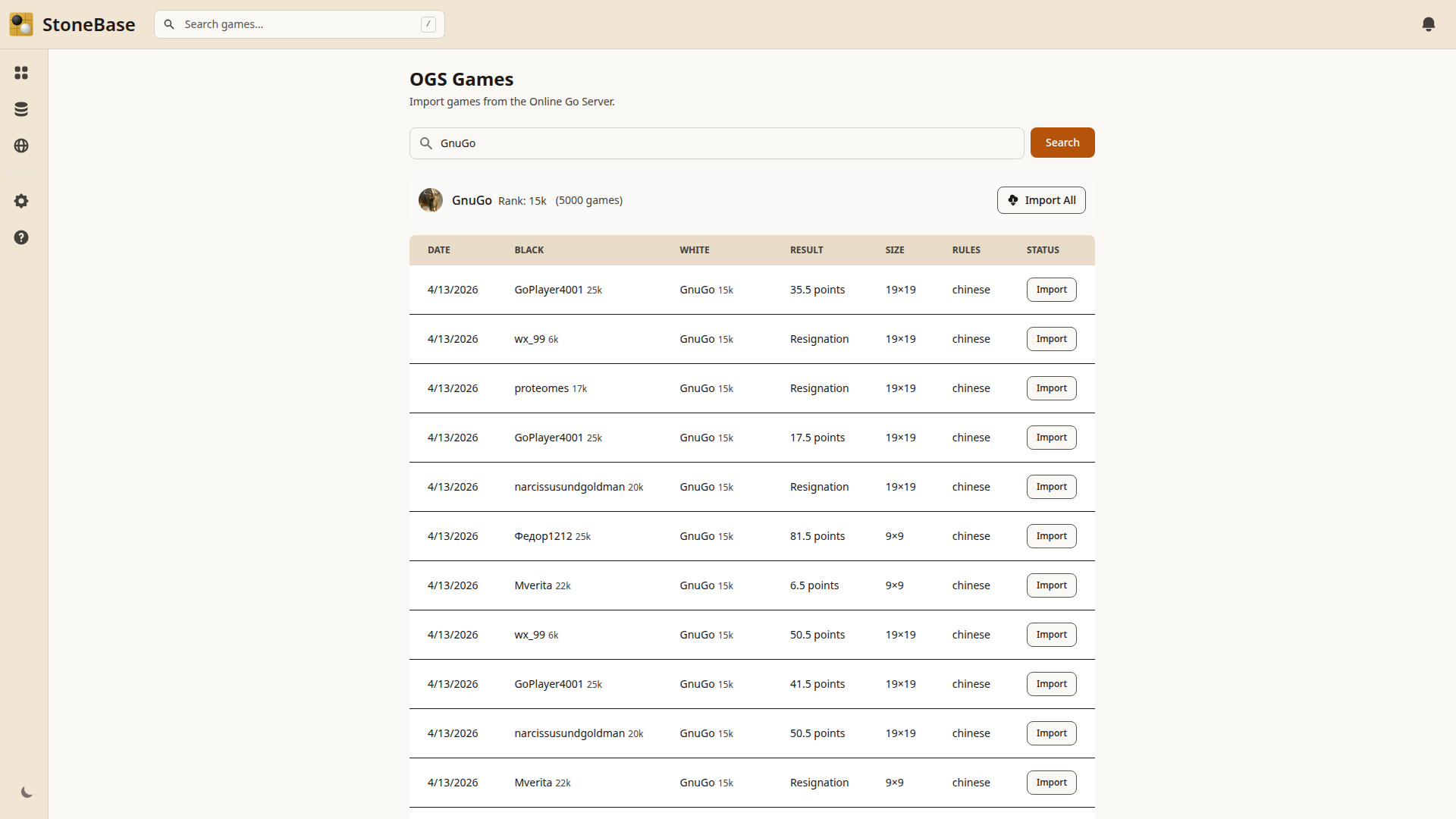Open the help question mark icon
The height and width of the screenshot is (819, 1456).
21,237
